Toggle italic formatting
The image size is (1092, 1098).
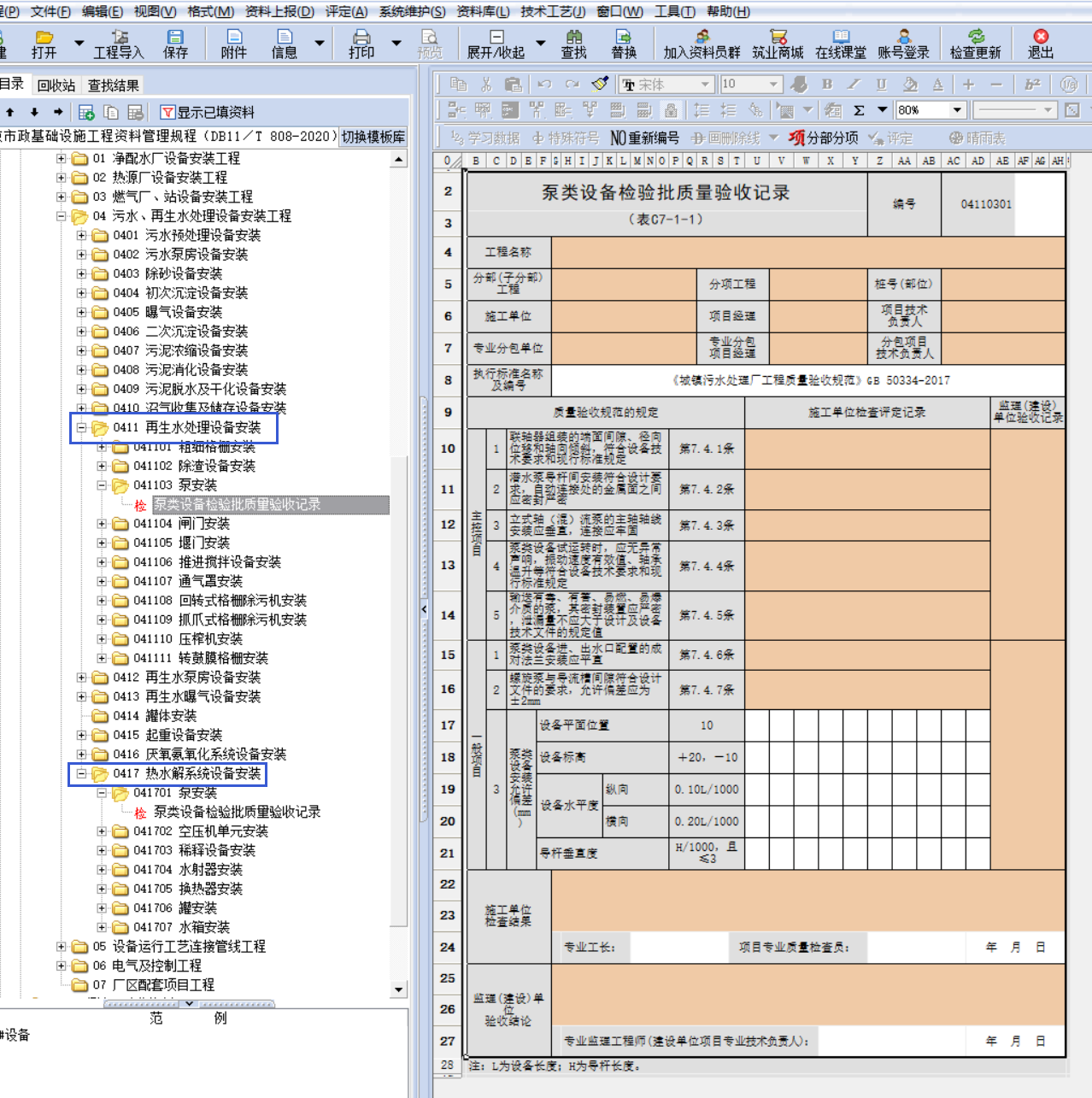(854, 84)
